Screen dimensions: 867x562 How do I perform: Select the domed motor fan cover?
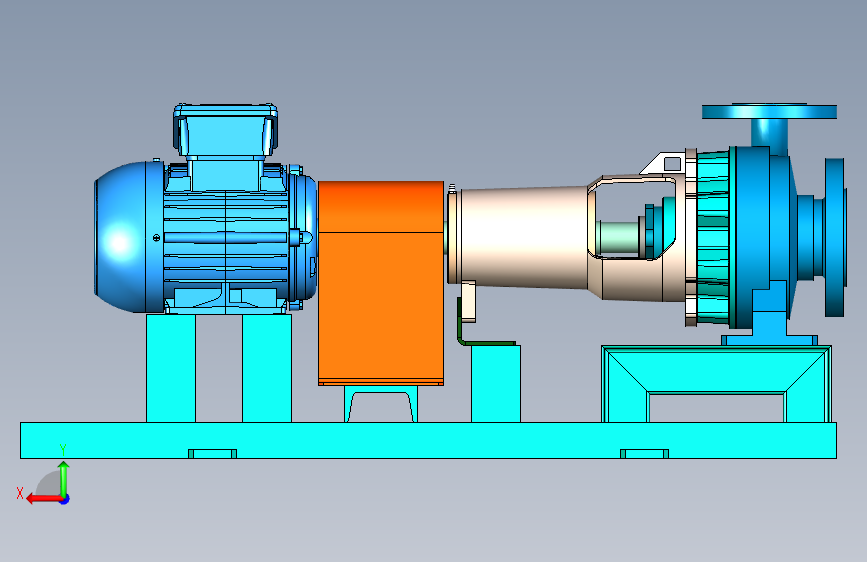pos(129,237)
